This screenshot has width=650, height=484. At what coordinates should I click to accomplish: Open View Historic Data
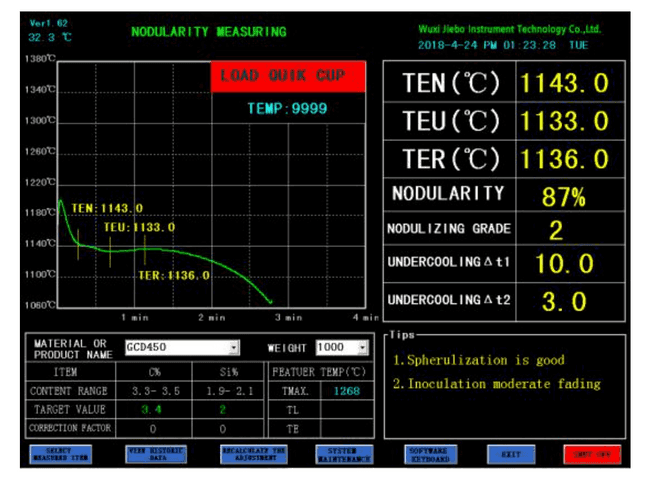(153, 454)
